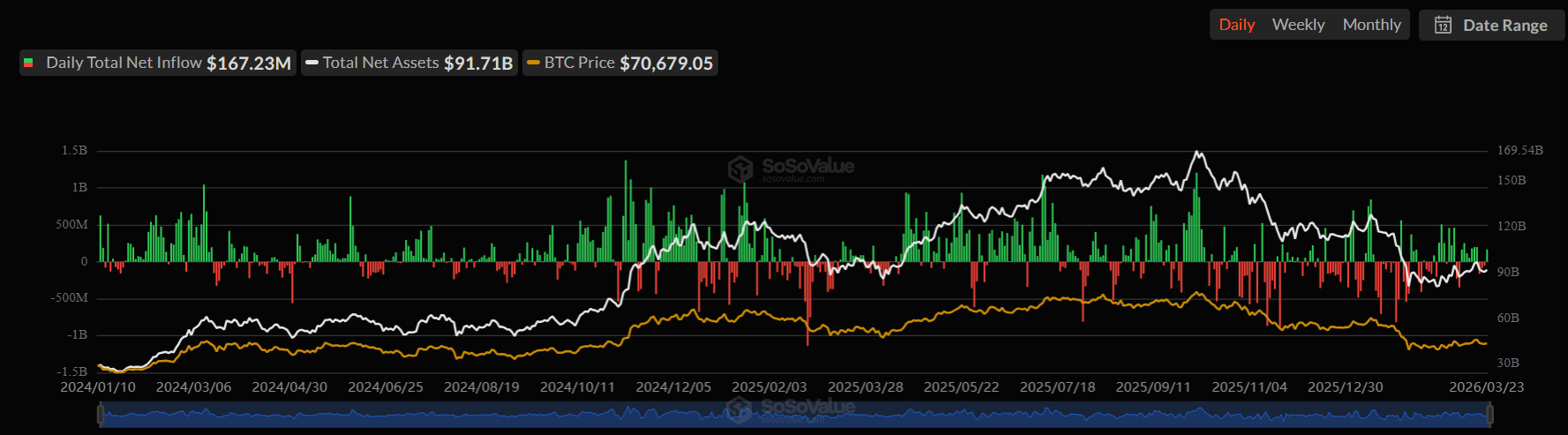Click the 1.5B left axis label
This screenshot has height=435, width=1568.
click(74, 151)
